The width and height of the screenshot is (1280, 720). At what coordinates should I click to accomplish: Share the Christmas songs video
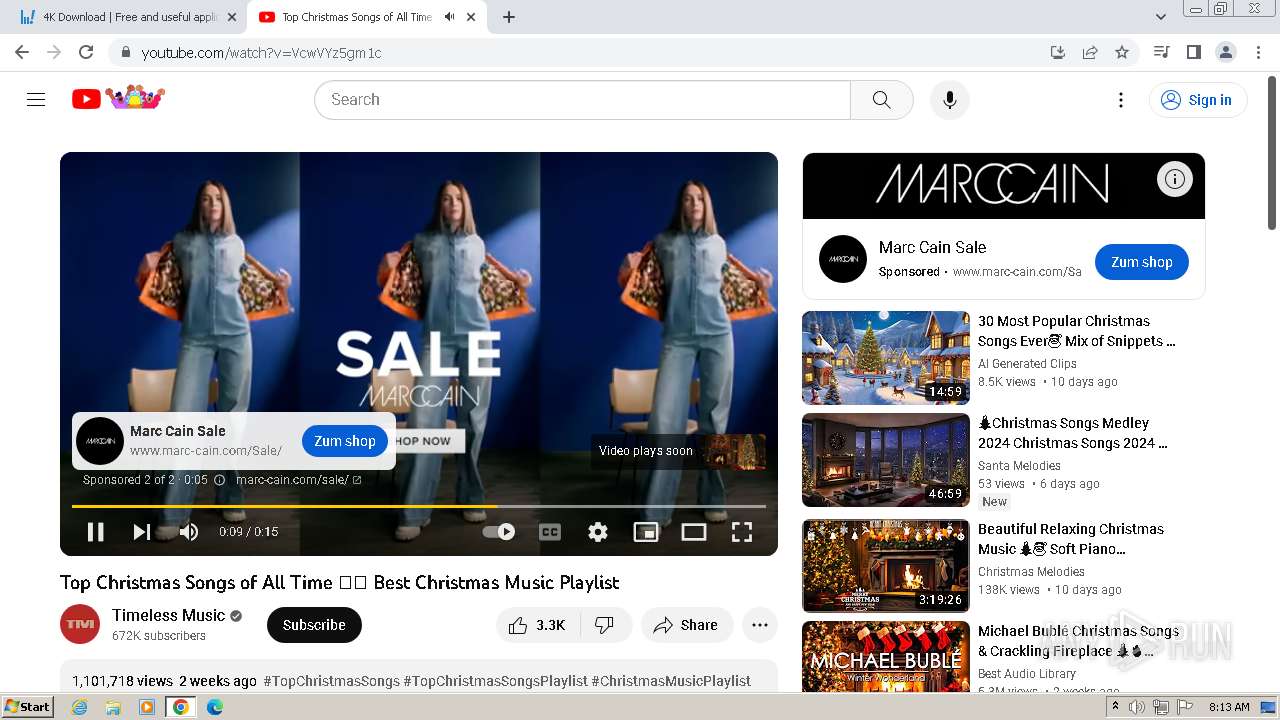[x=686, y=625]
